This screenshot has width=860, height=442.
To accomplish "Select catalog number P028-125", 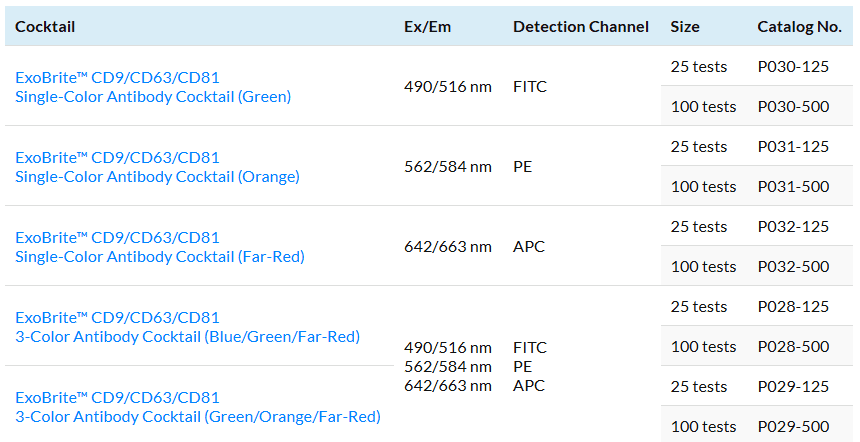I will [x=793, y=307].
